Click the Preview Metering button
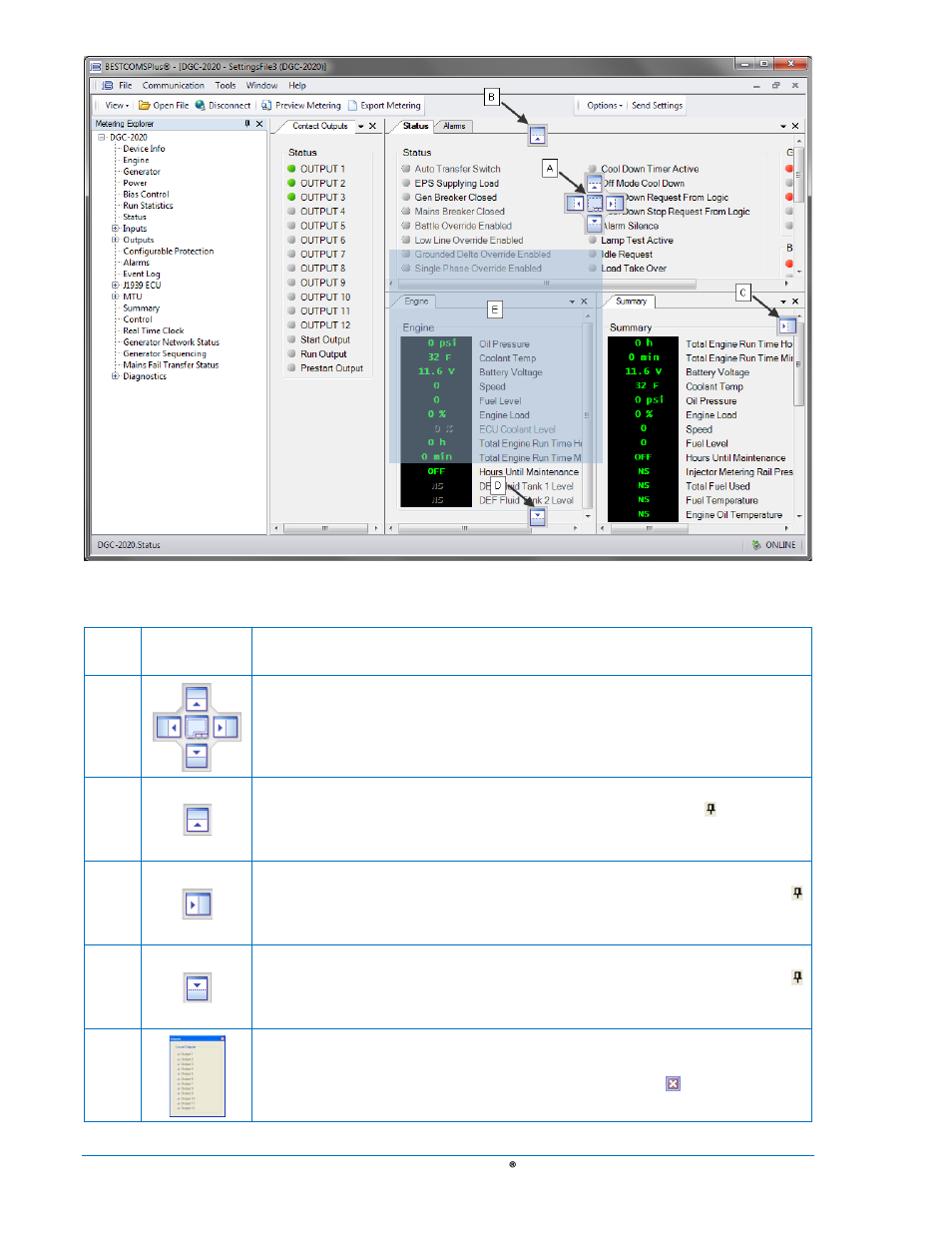The image size is (952, 1233). (301, 106)
